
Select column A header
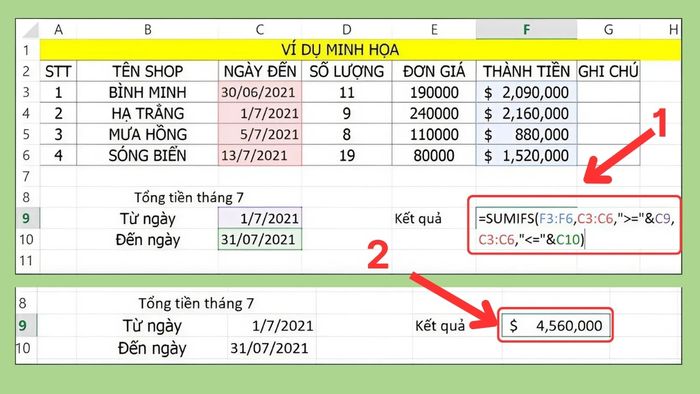point(58,29)
